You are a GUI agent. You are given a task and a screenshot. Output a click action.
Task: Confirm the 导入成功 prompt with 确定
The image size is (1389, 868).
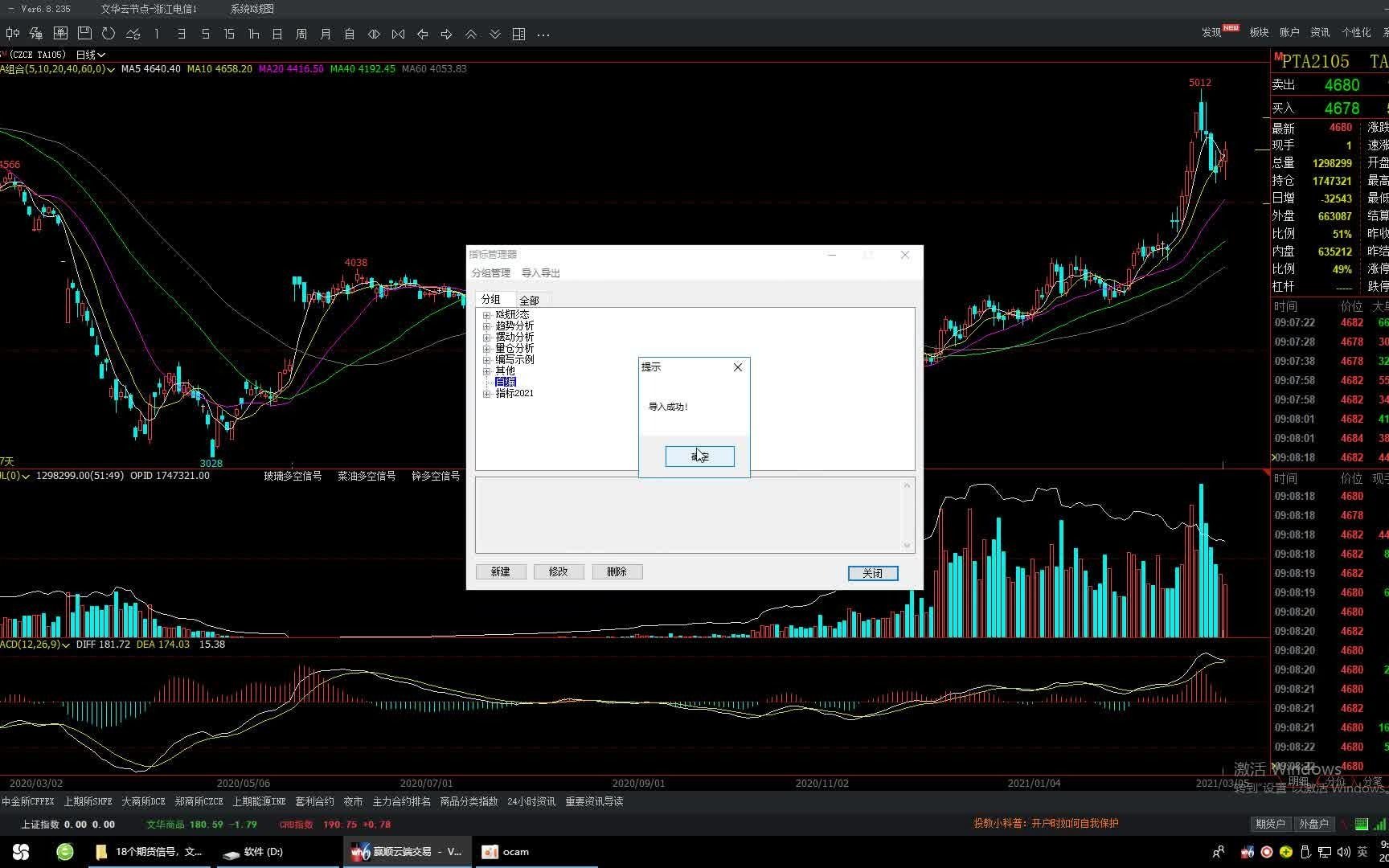(699, 457)
